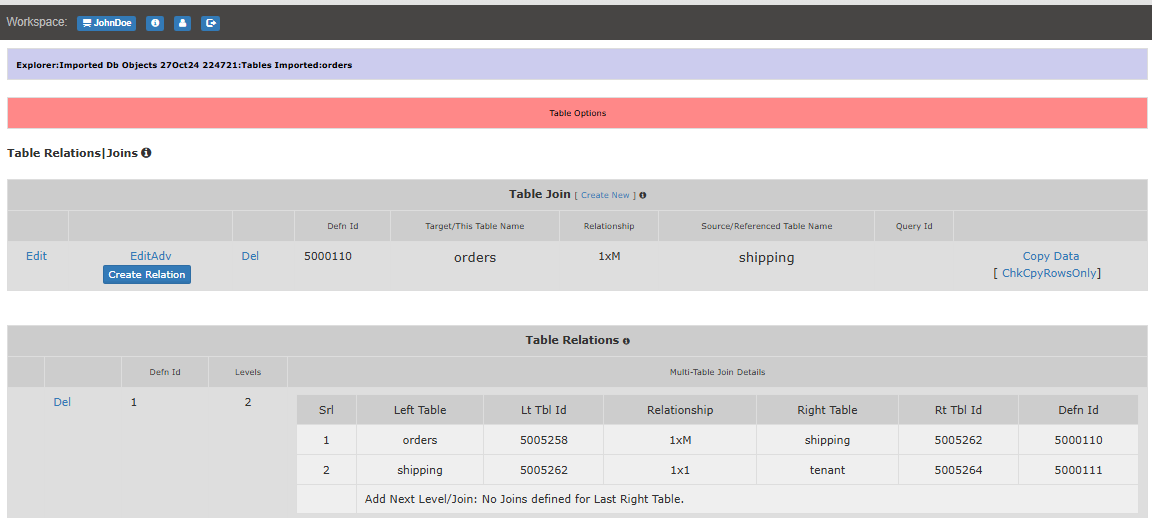Image resolution: width=1152 pixels, height=518 pixels.
Task: Click the left table cell orders in row 1
Action: 420,440
